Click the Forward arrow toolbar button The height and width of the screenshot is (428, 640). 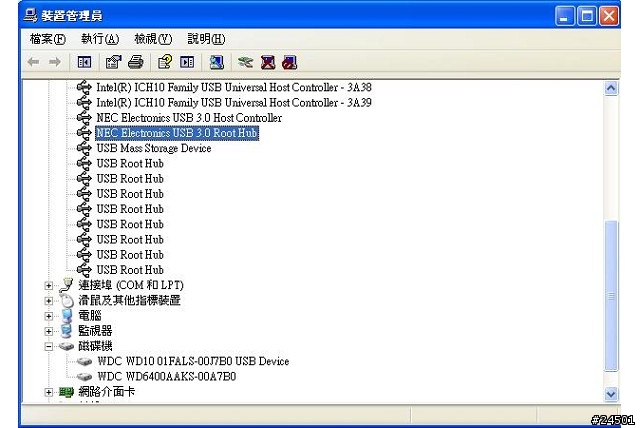pos(55,62)
